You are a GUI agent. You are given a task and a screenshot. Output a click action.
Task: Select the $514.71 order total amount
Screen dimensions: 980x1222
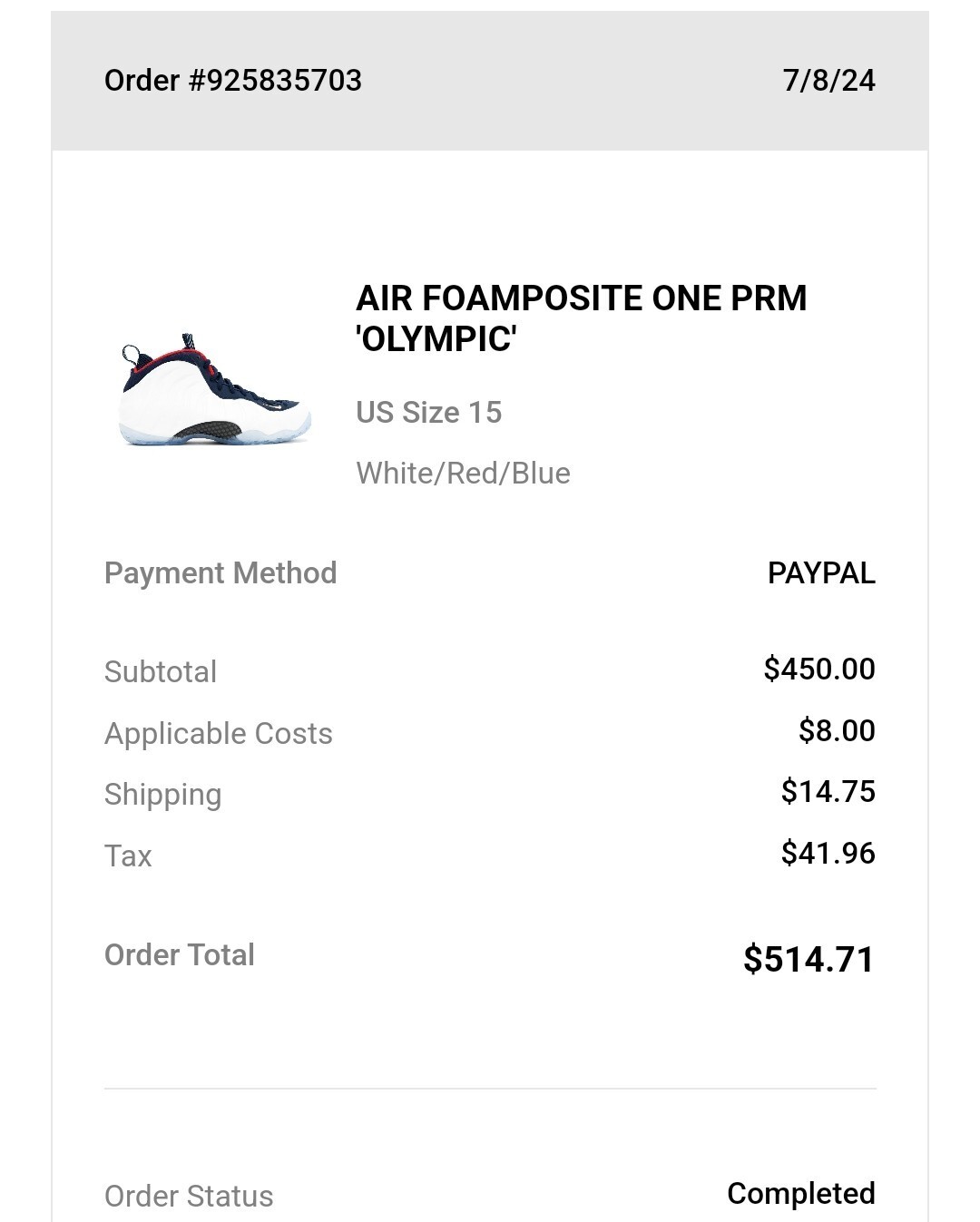coord(808,959)
